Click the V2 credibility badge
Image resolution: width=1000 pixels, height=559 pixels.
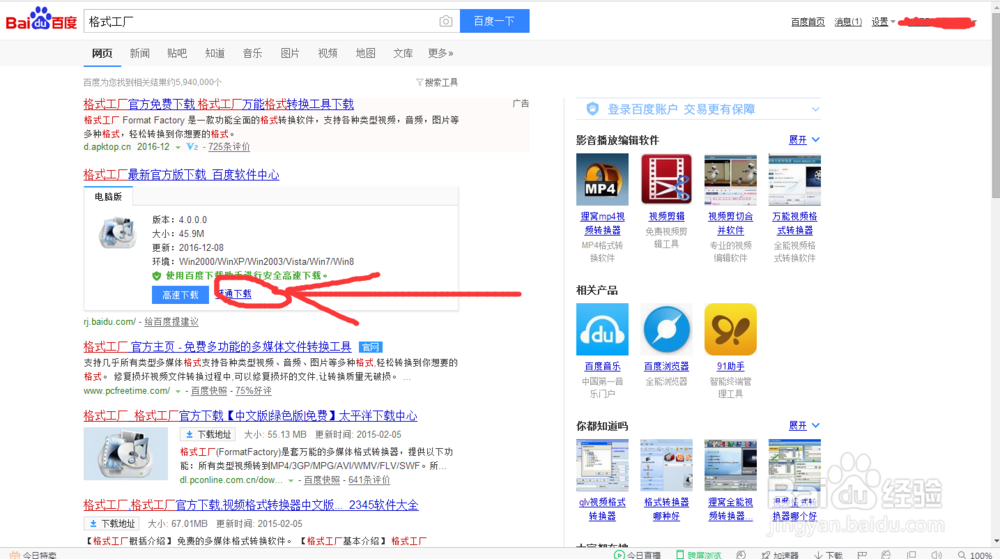[x=192, y=147]
